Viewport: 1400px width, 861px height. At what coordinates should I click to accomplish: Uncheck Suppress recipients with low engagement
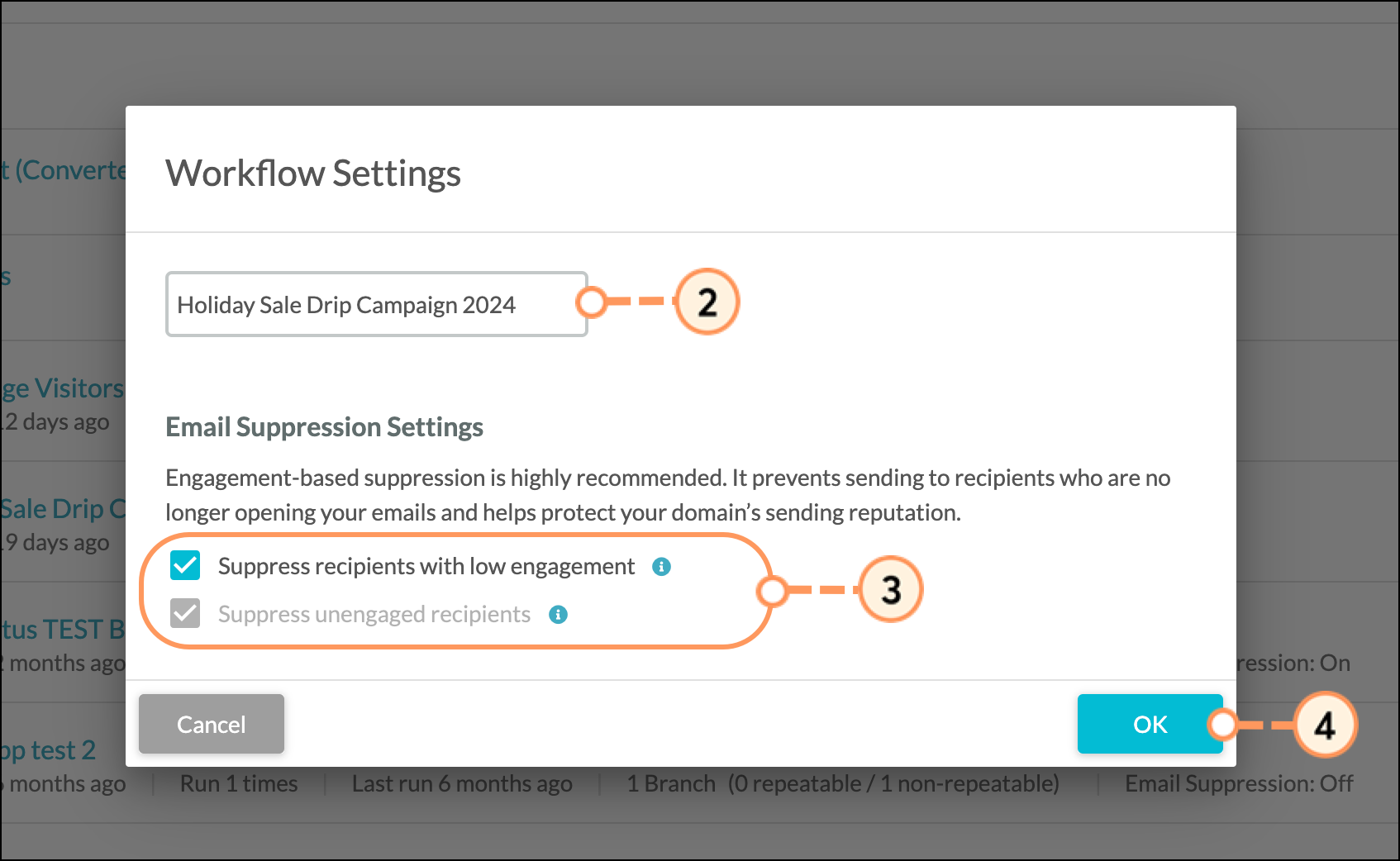tap(185, 566)
